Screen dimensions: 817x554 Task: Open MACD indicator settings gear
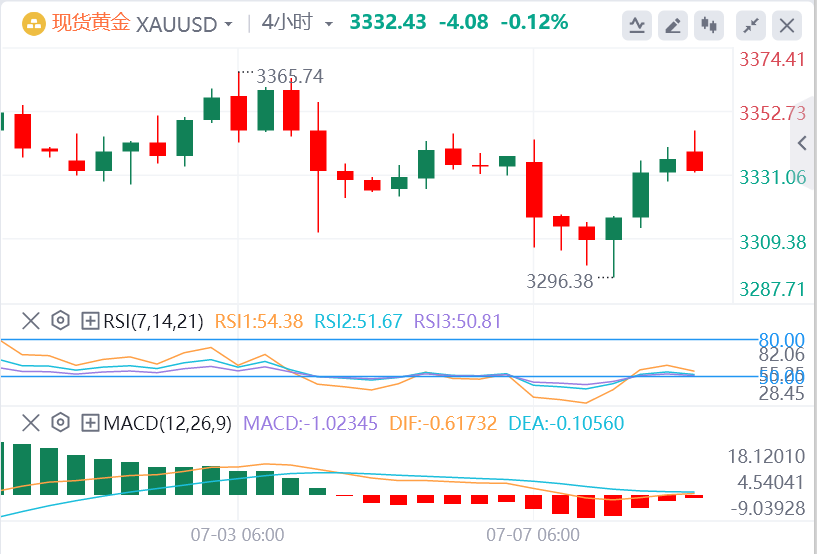pos(60,423)
